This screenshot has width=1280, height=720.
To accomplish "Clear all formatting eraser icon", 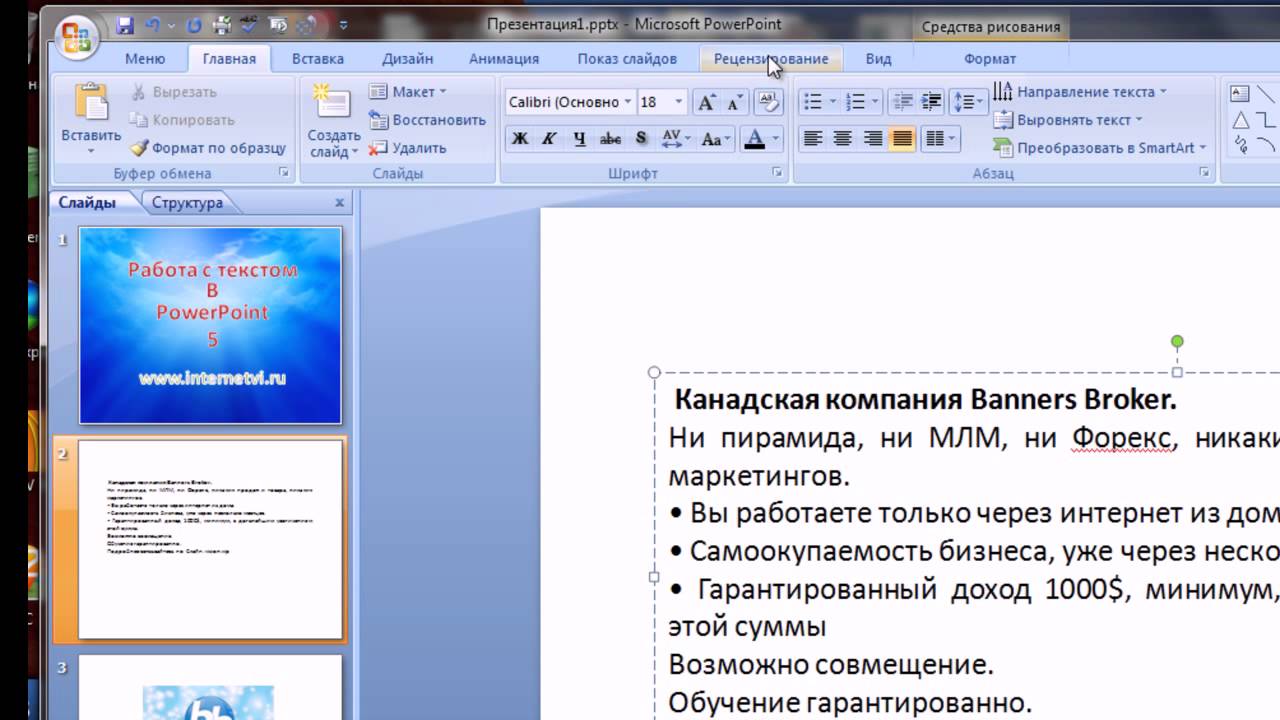I will (x=769, y=102).
